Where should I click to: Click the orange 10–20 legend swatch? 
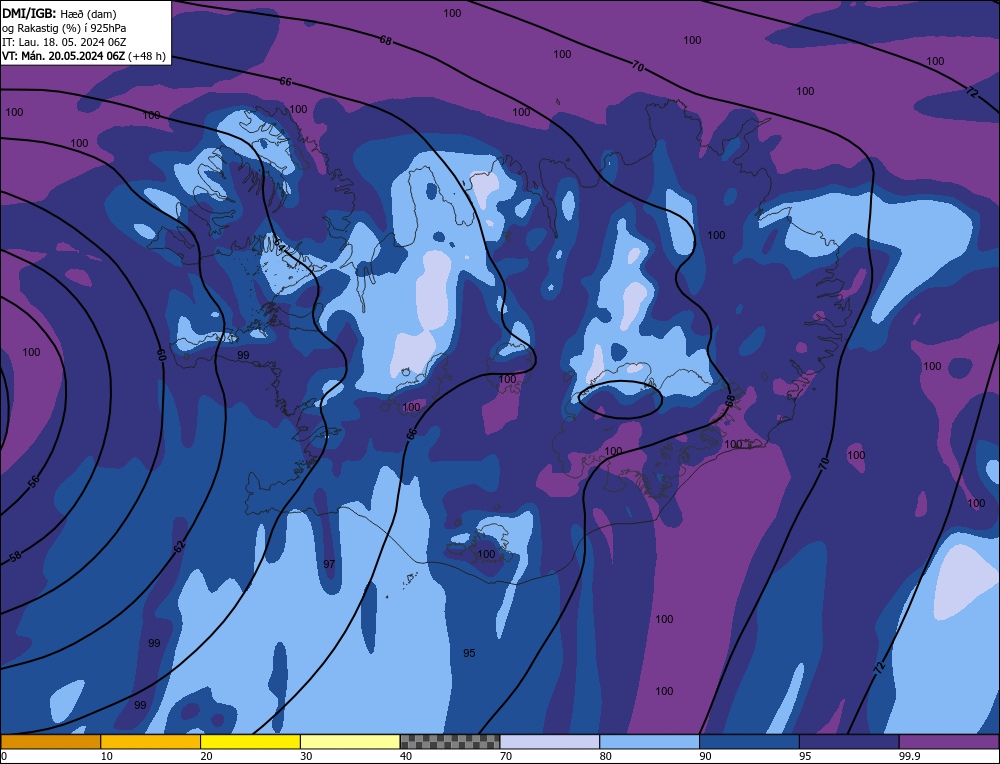coord(151,742)
